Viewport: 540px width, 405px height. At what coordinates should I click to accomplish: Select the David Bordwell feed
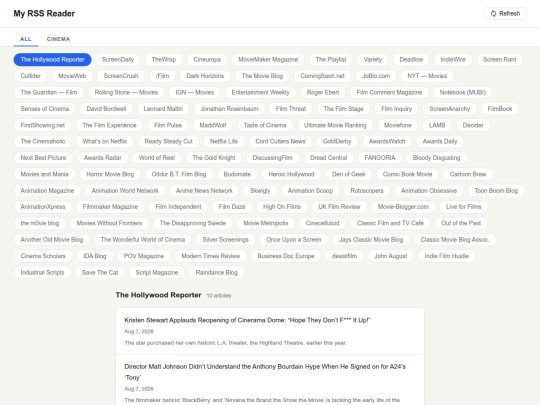pyautogui.click(x=106, y=109)
